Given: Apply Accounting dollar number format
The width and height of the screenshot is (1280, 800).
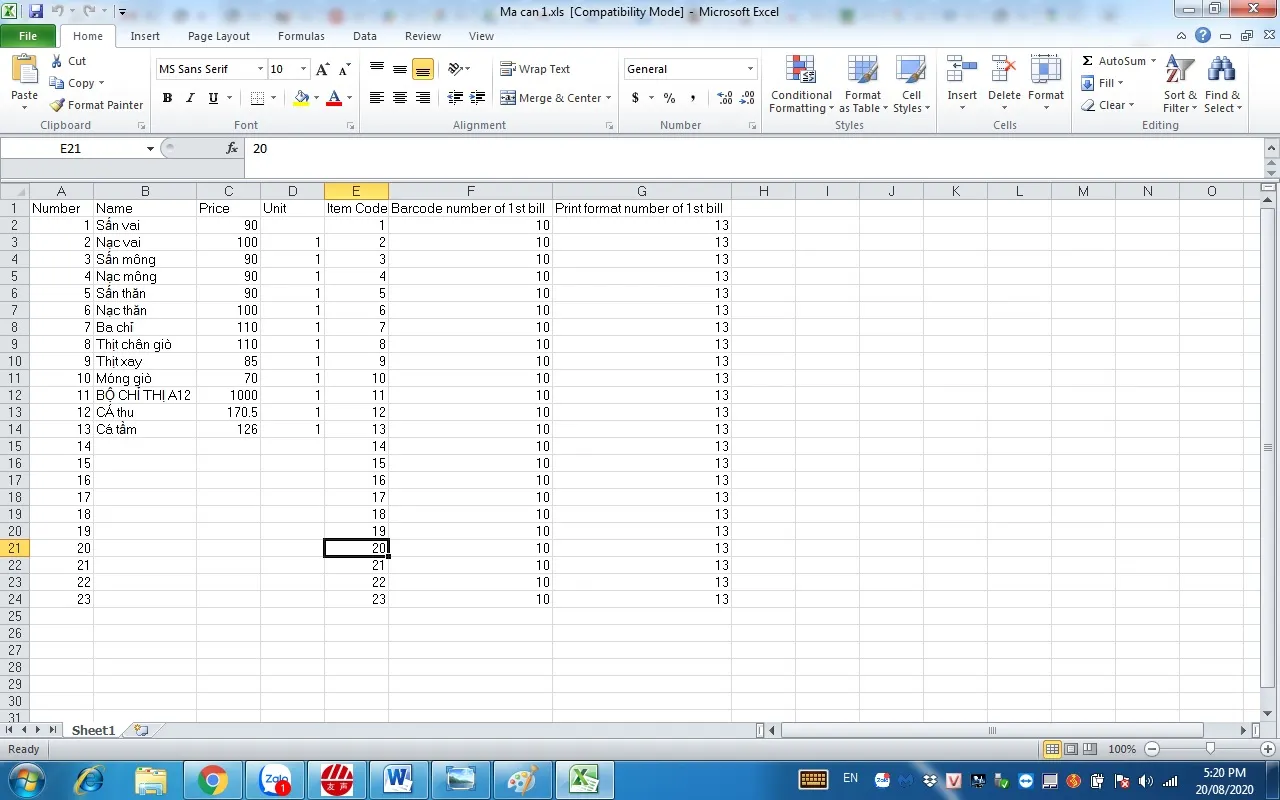Looking at the screenshot, I should click(x=635, y=98).
